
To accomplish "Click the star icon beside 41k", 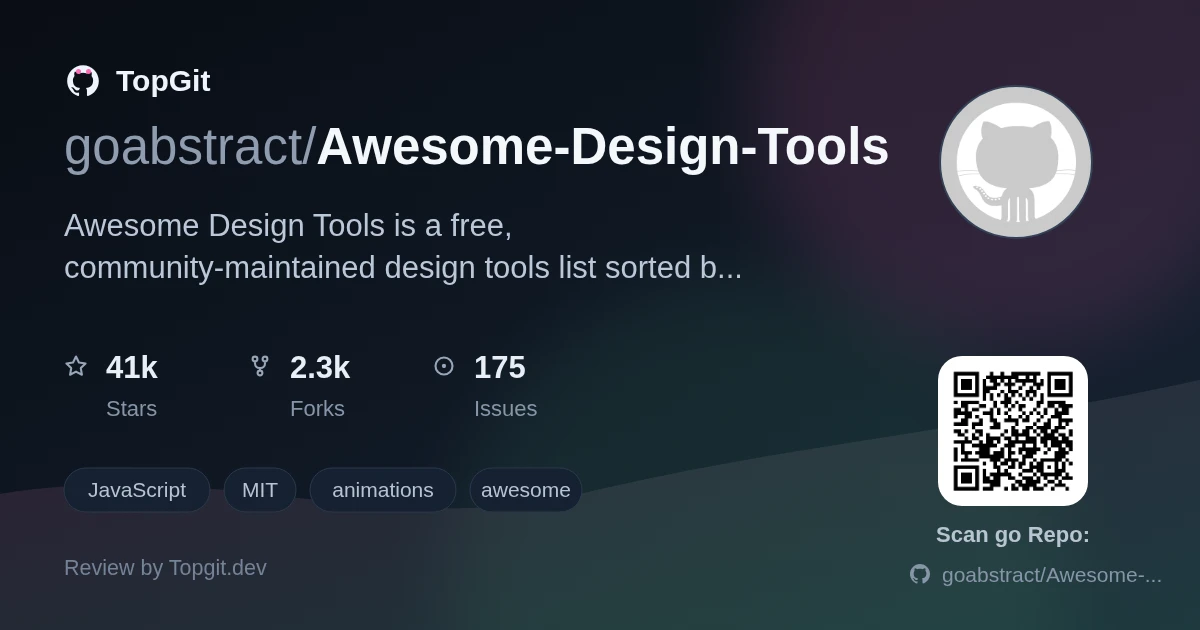I will click(76, 366).
